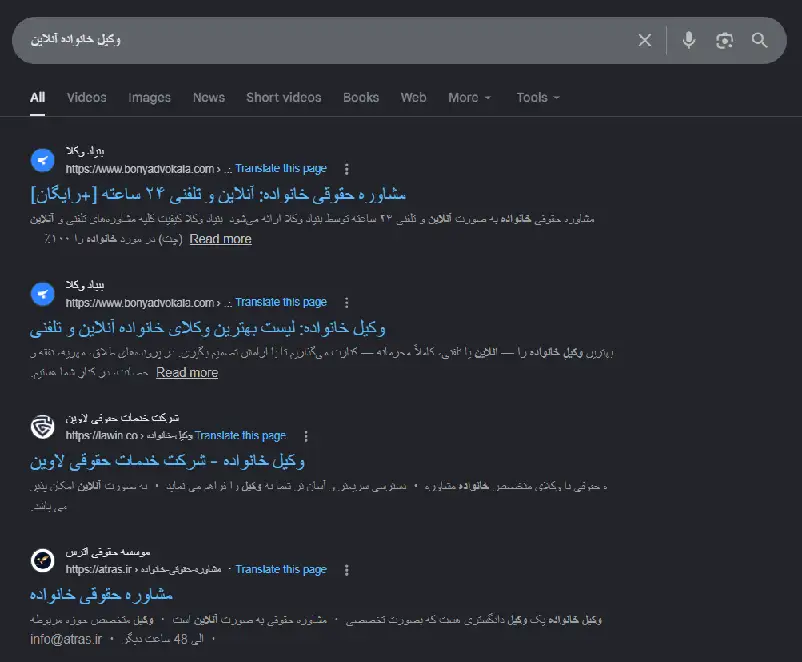Select the All results tab
Viewport: 802px width, 662px height.
click(x=37, y=97)
